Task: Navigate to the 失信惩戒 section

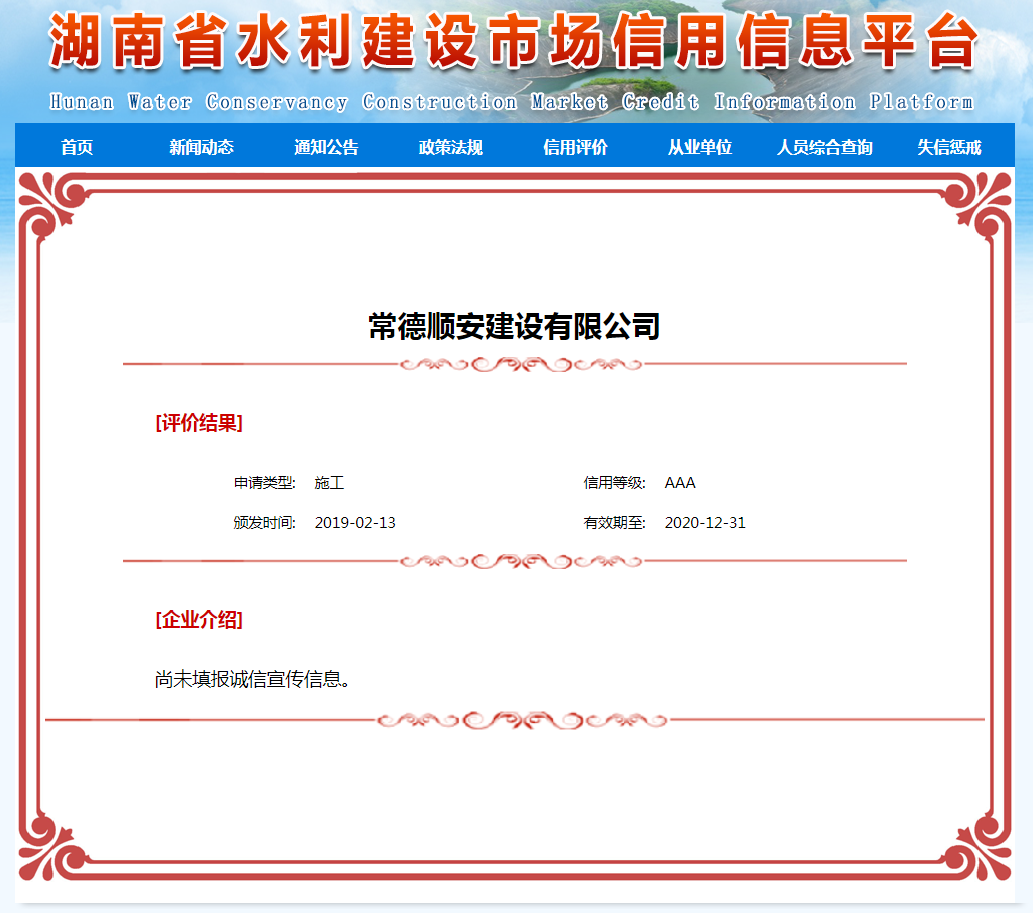Action: tap(949, 147)
